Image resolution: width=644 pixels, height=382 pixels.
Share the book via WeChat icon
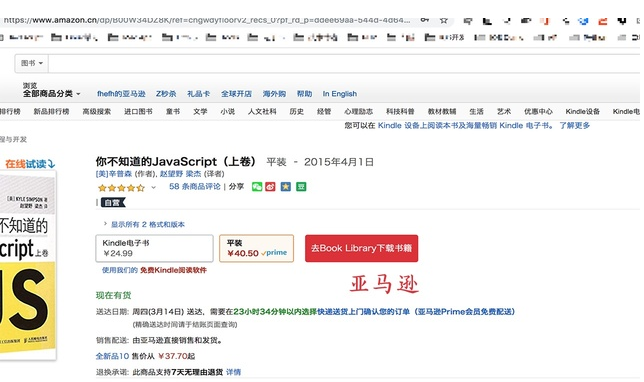click(x=257, y=187)
